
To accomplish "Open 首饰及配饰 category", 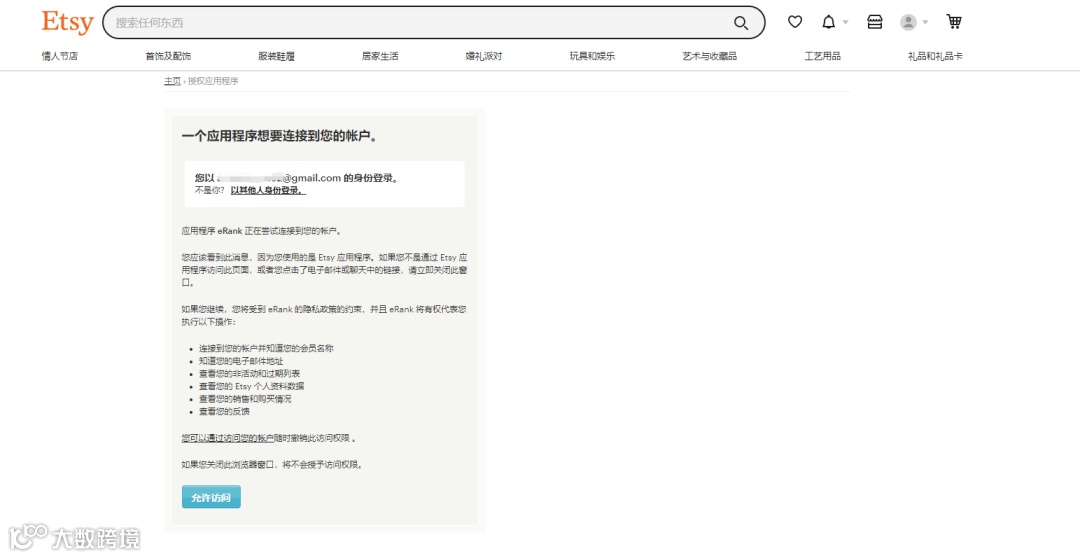I will (168, 56).
